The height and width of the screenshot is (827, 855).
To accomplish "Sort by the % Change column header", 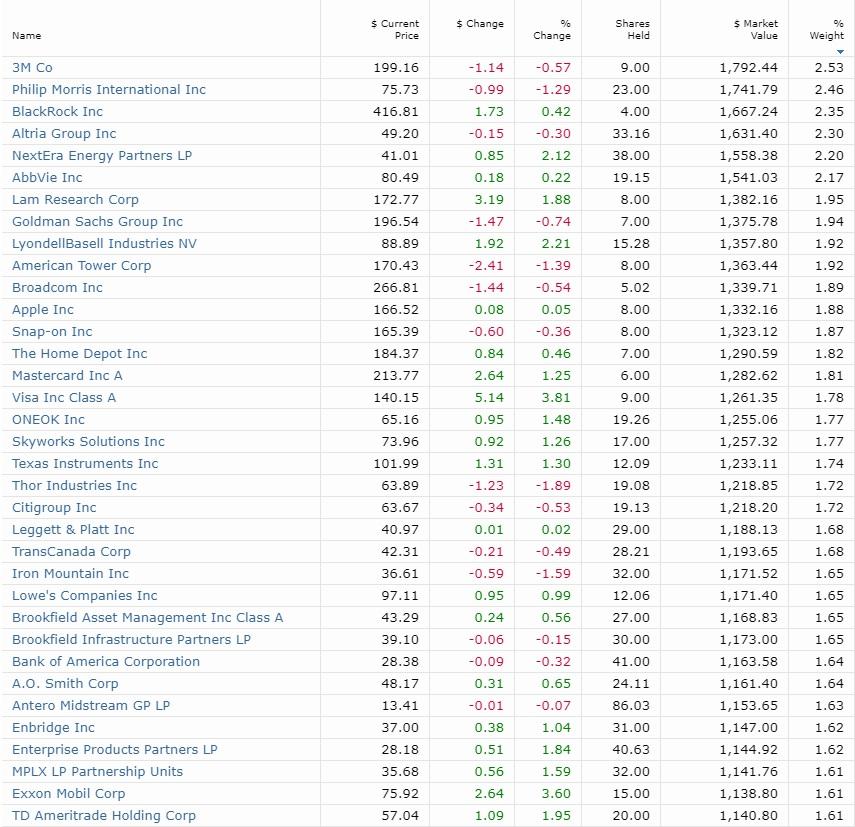I will tap(550, 29).
